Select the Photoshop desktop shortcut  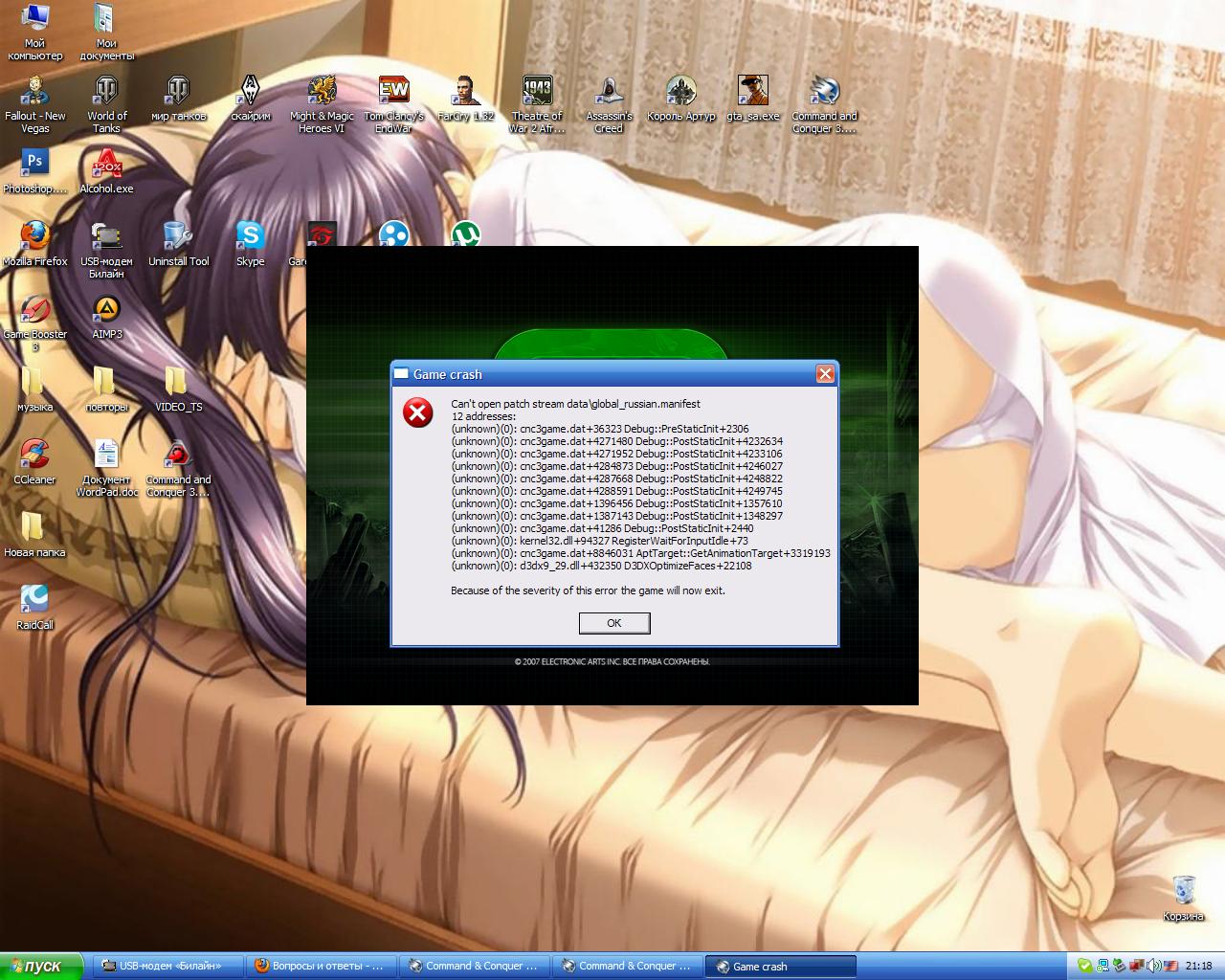35,171
